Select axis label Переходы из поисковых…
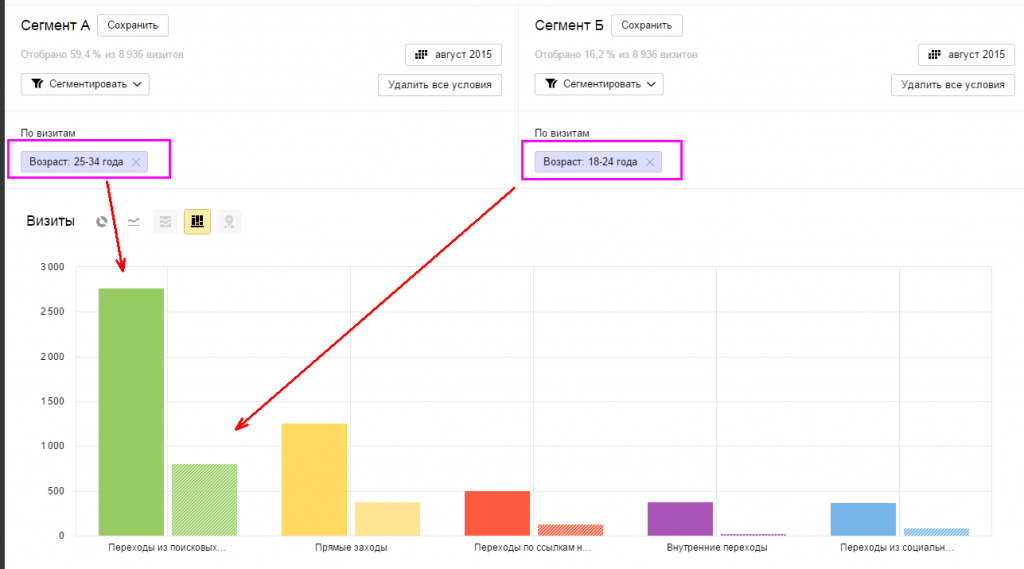The image size is (1024, 569). [167, 547]
